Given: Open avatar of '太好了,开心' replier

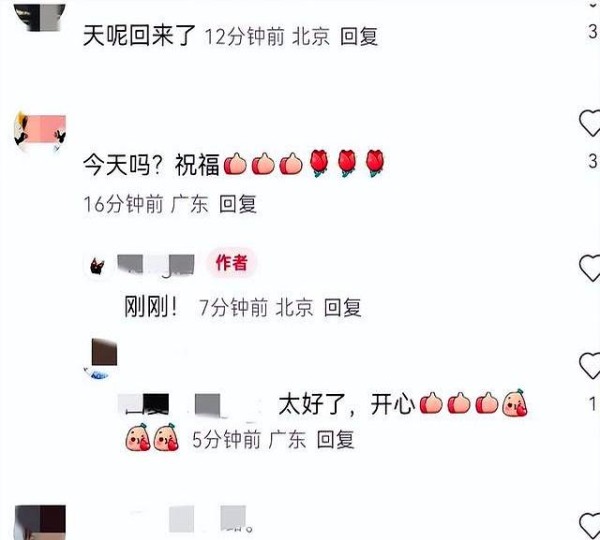Looking at the screenshot, I should point(101,359).
